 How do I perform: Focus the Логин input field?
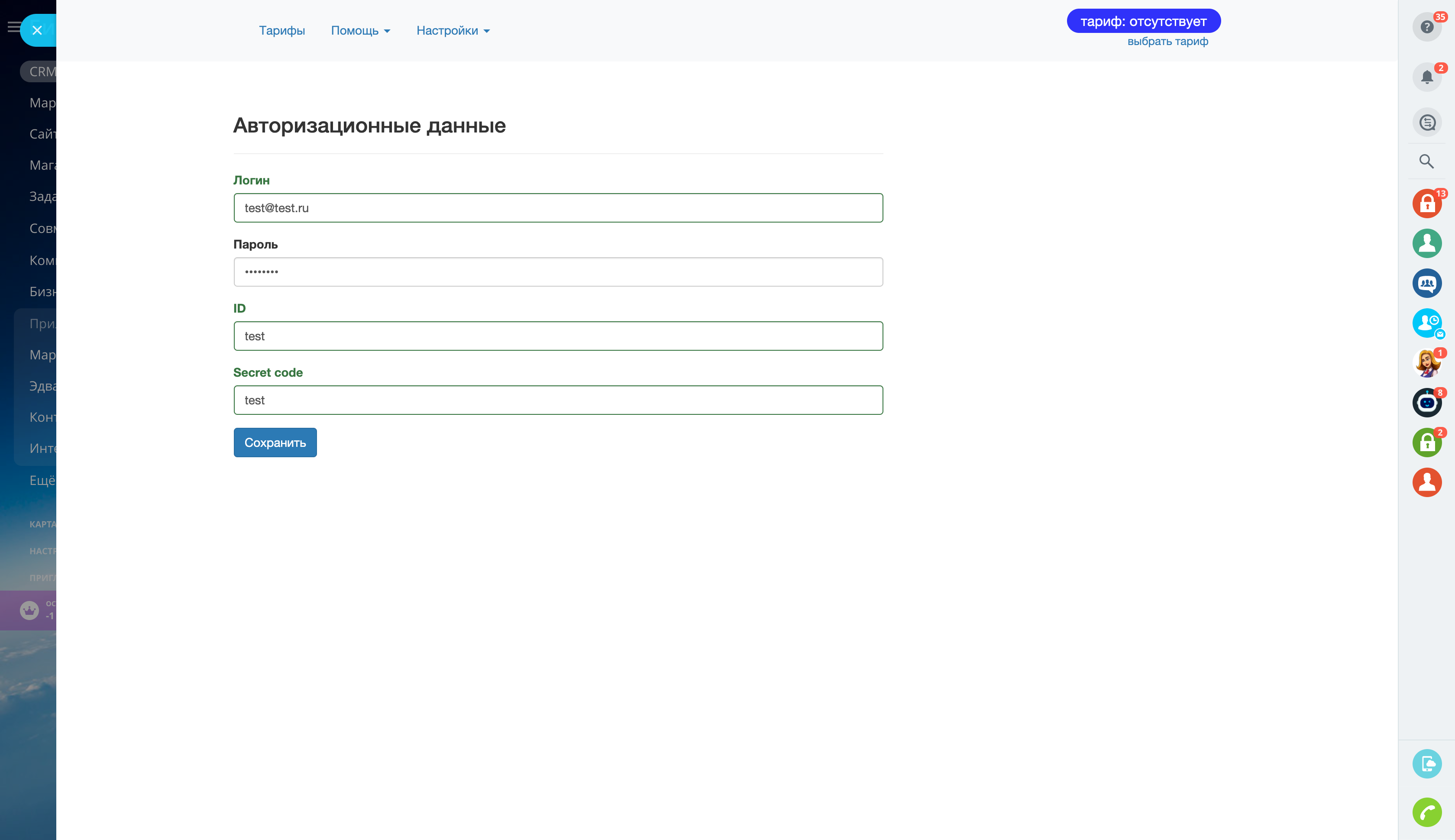point(558,208)
